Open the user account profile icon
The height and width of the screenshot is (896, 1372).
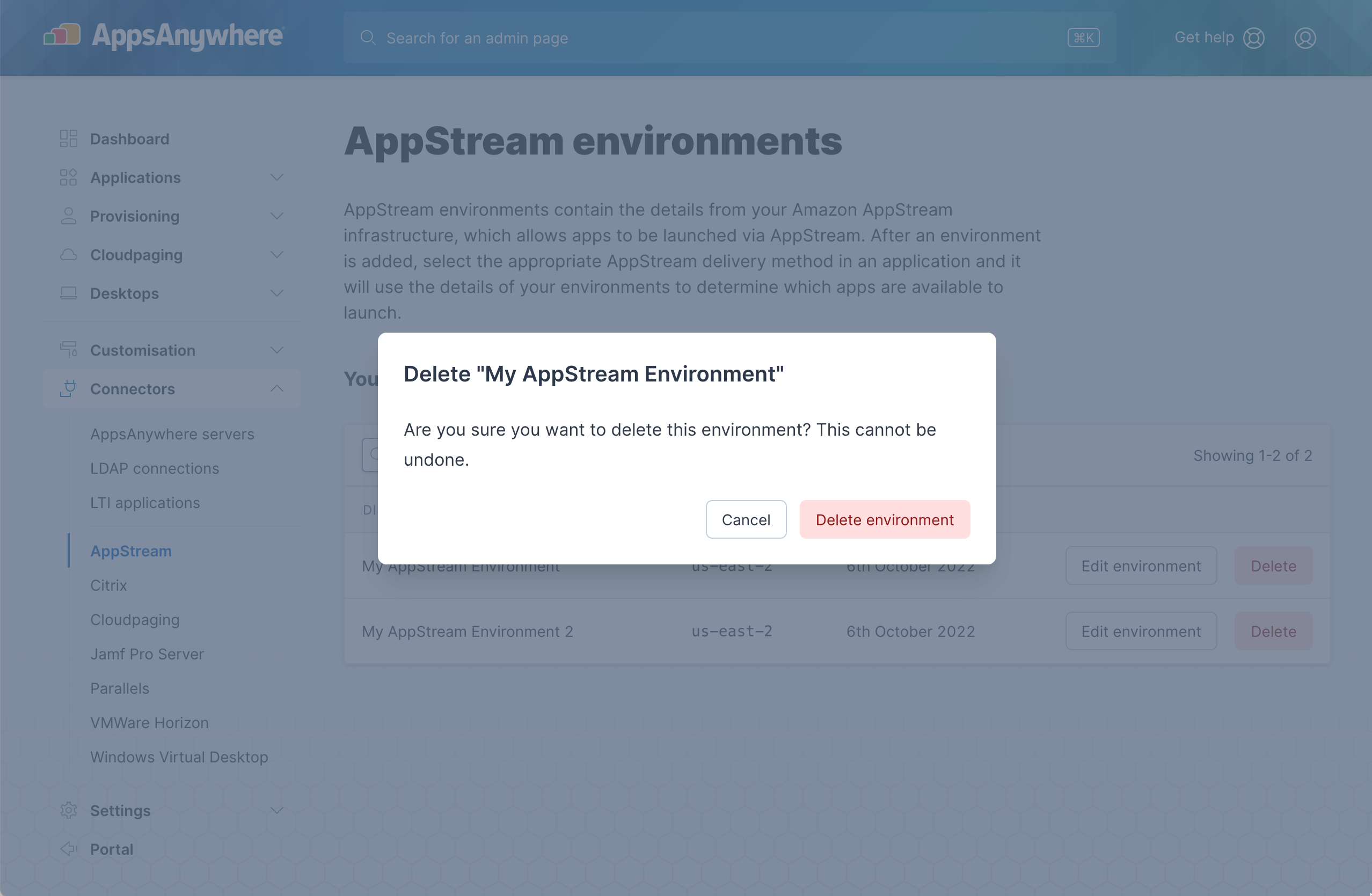1304,38
